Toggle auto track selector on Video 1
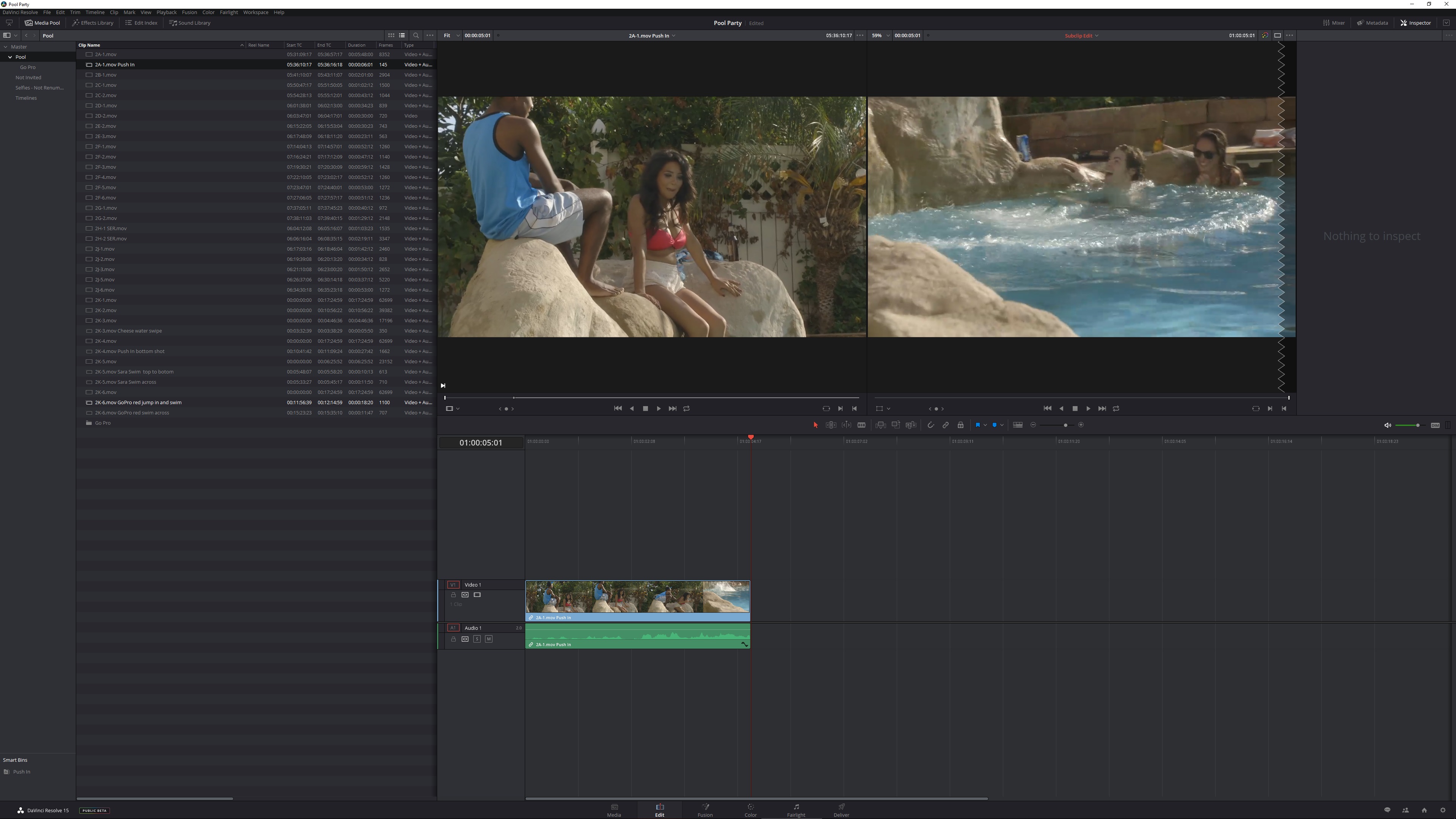The height and width of the screenshot is (819, 1456). click(x=465, y=595)
